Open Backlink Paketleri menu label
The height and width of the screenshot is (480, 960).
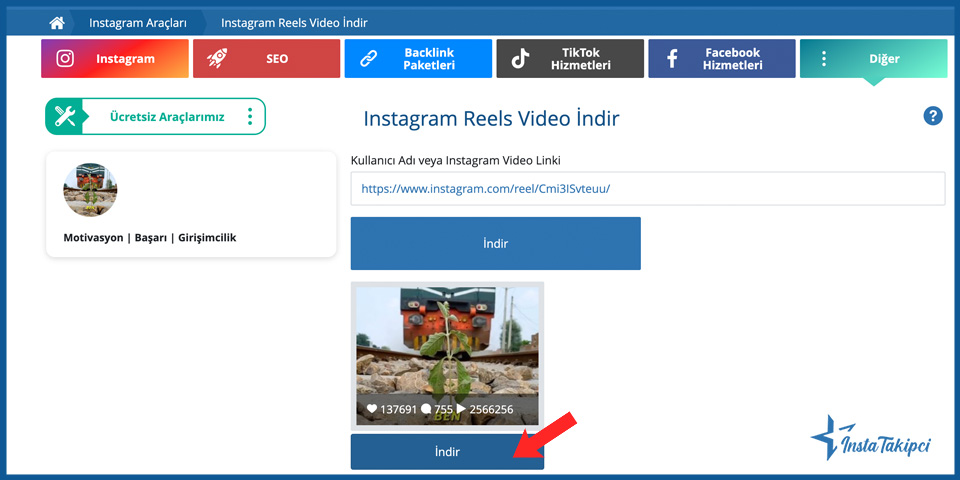point(429,59)
